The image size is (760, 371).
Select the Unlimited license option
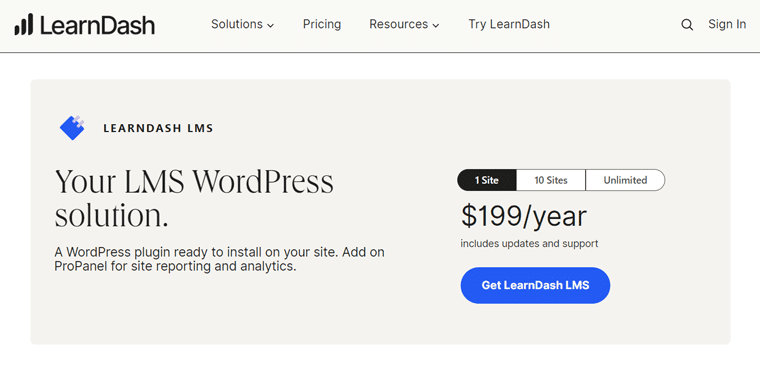pos(625,180)
